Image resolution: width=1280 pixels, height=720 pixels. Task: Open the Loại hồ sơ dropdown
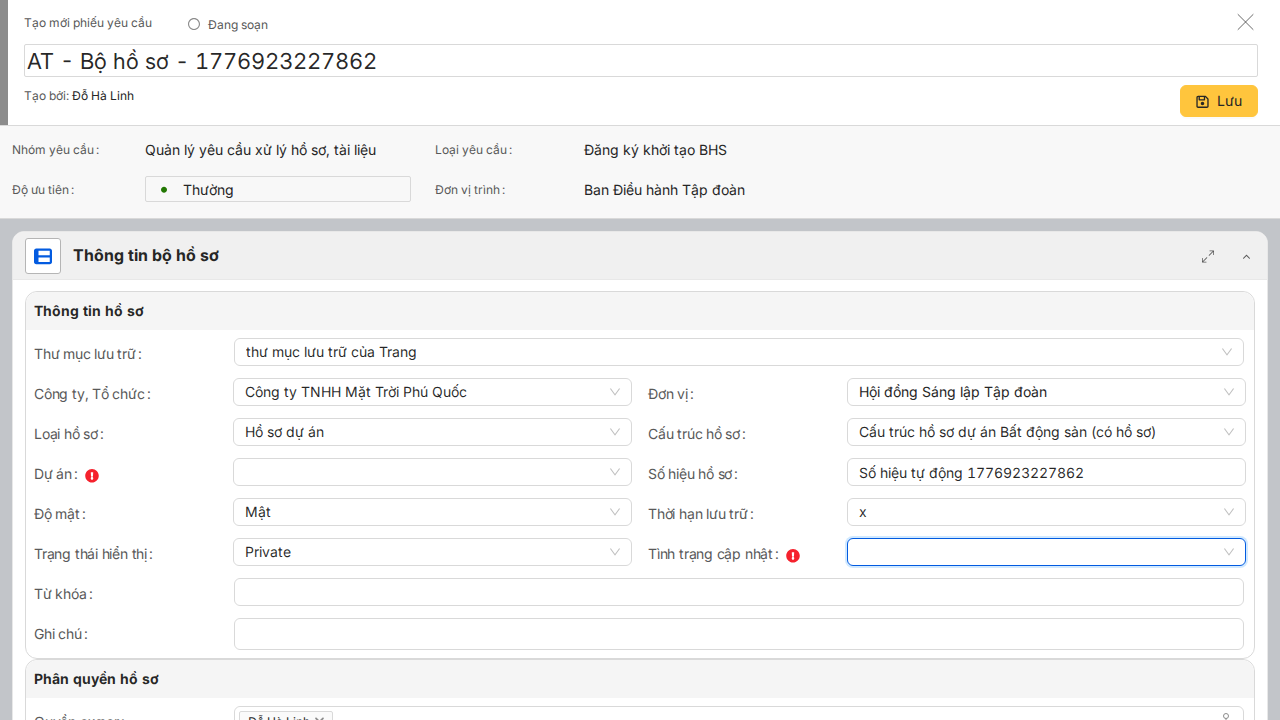[432, 432]
